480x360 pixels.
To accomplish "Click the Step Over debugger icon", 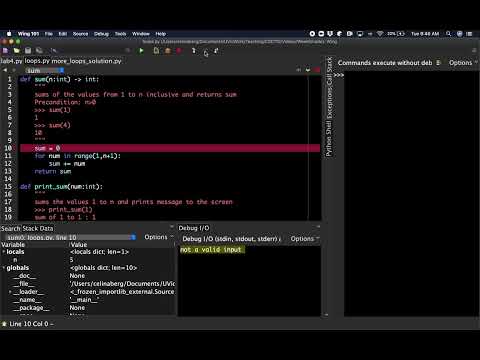I will coord(205,51).
